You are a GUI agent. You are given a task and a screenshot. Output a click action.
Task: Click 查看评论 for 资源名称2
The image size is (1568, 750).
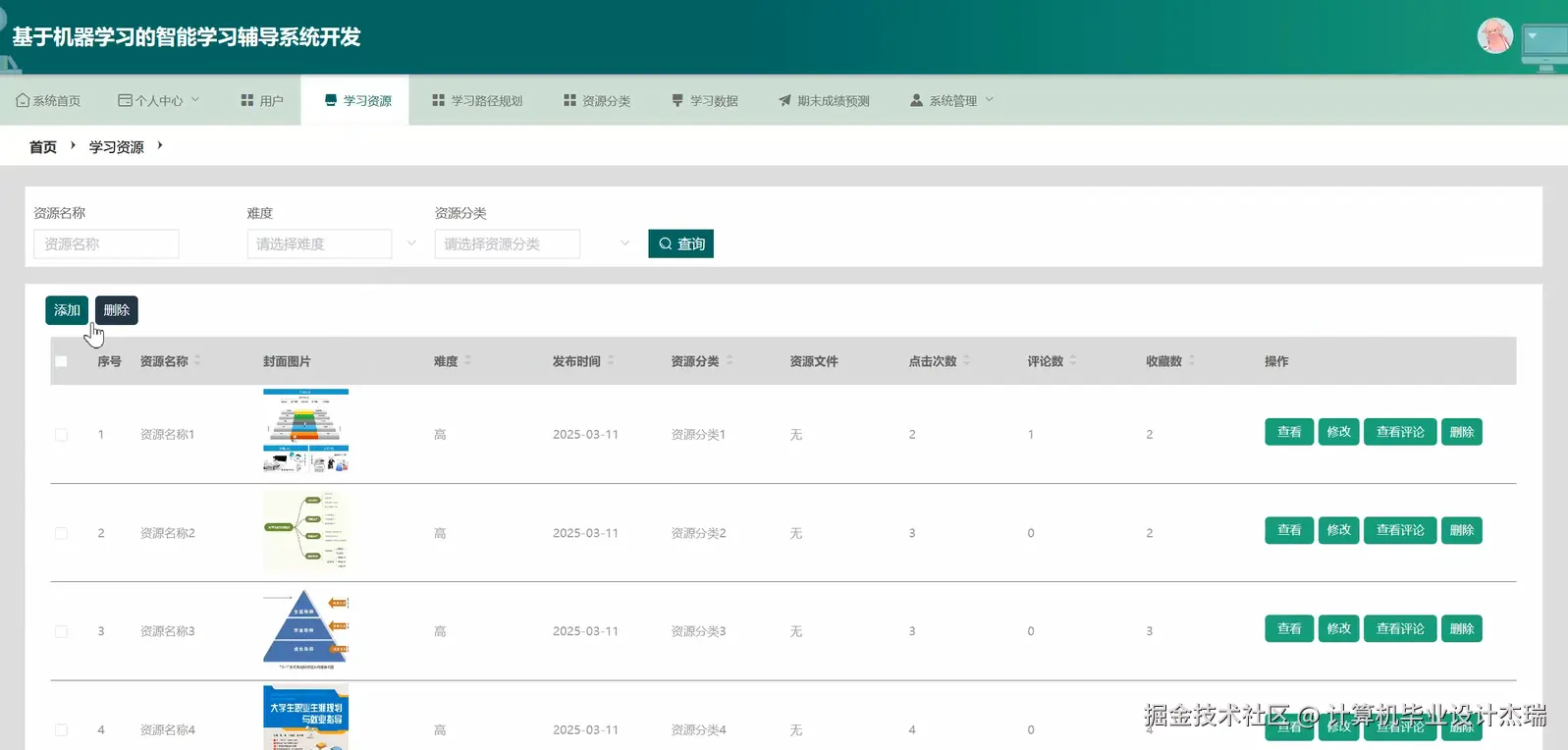click(1400, 530)
